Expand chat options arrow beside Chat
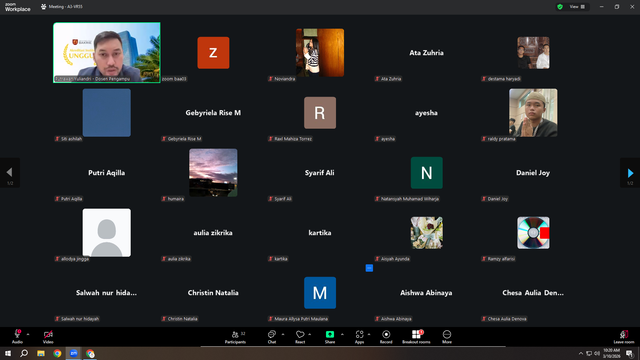 (283, 334)
